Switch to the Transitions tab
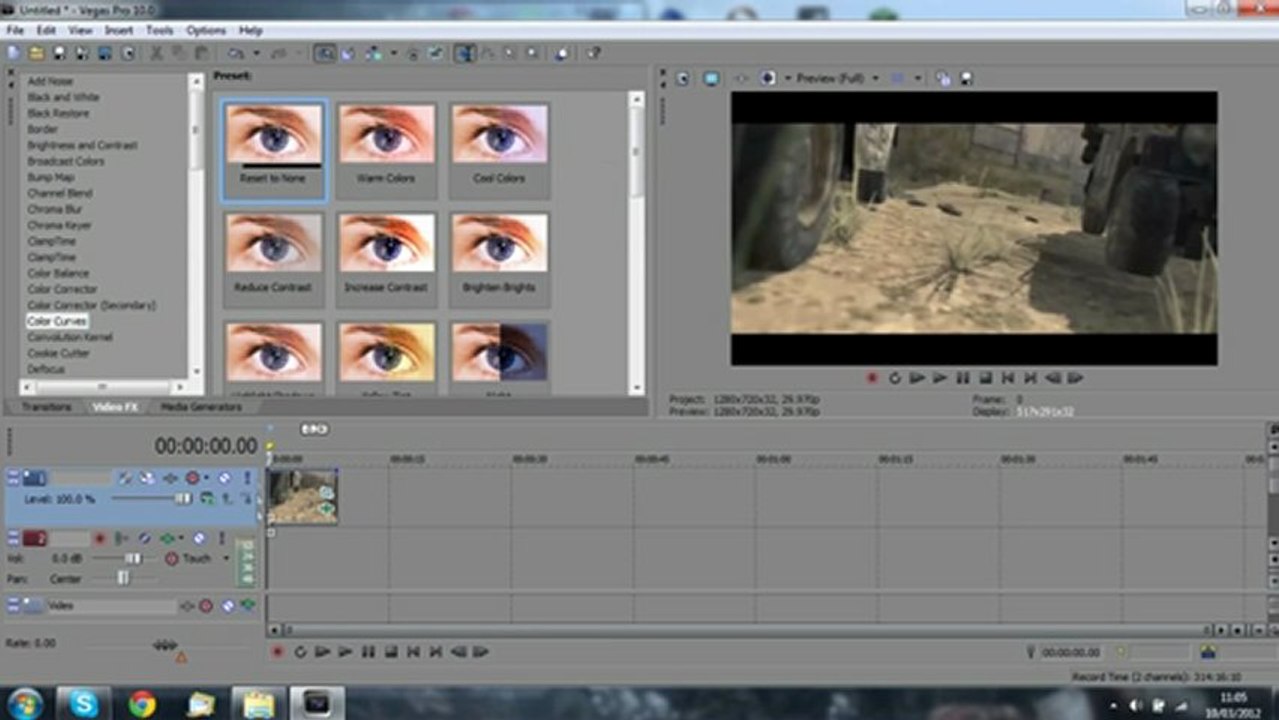The image size is (1279, 720). click(x=47, y=407)
